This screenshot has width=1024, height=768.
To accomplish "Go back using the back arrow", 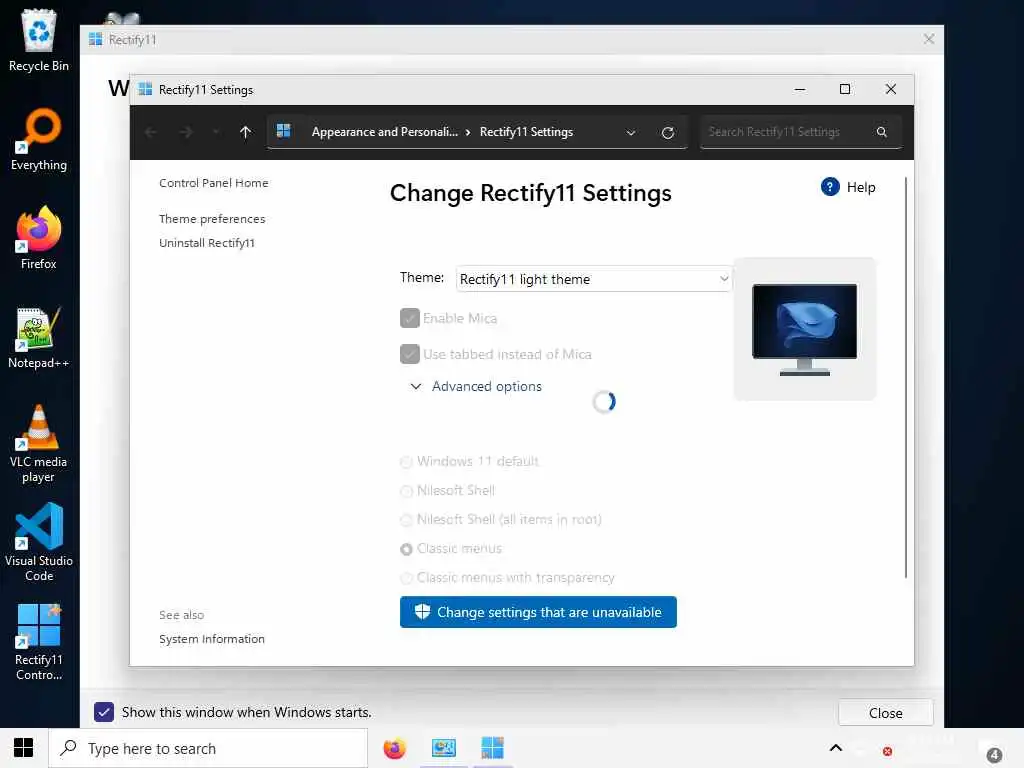I will pos(151,133).
